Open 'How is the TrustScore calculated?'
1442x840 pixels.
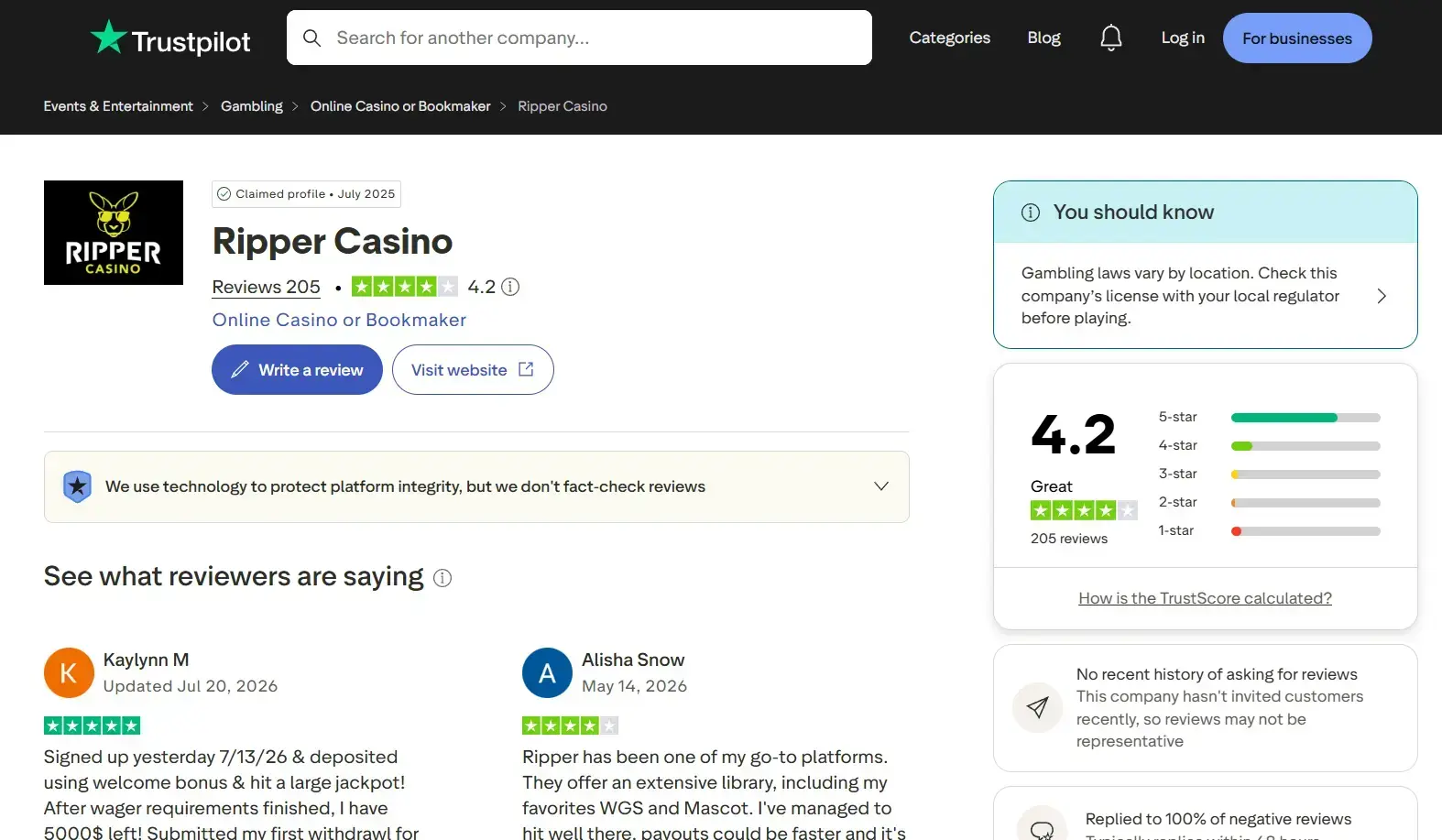coord(1205,598)
